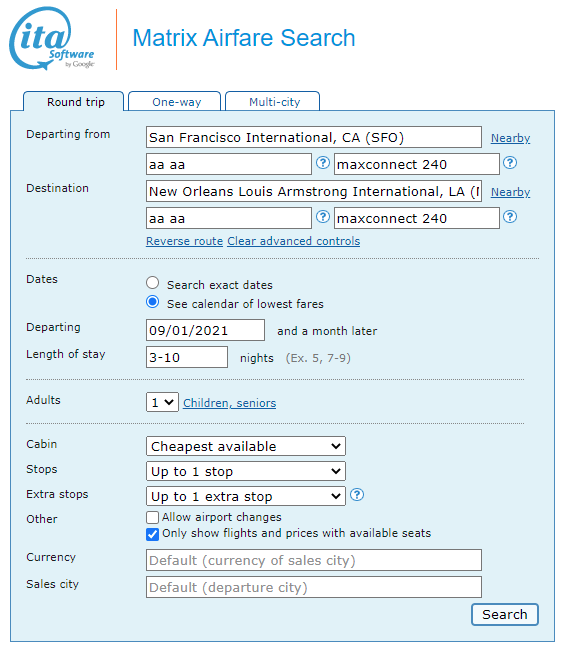574x668 pixels.
Task: Open help icon next to departure maxconnect field
Action: (x=510, y=163)
